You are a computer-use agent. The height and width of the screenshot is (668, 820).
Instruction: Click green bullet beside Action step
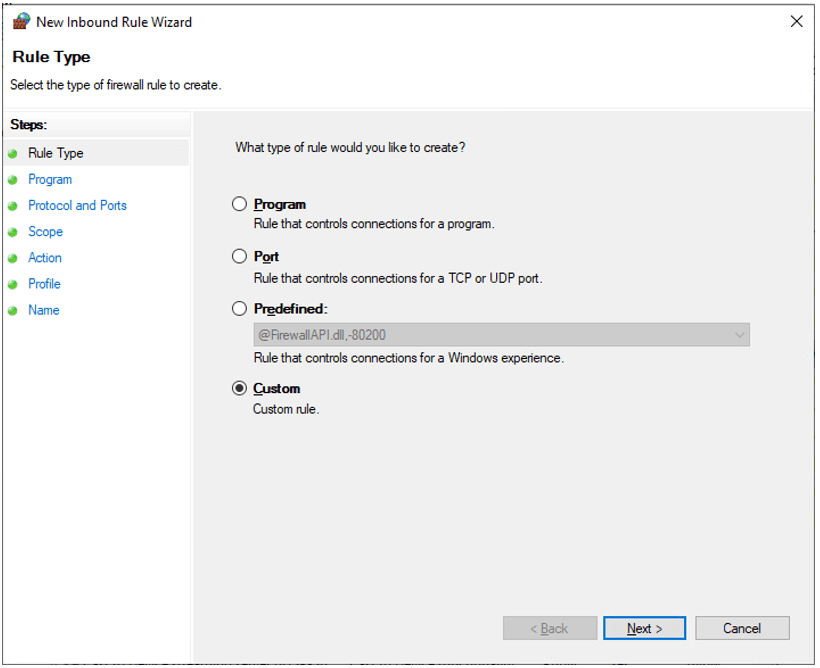13,258
